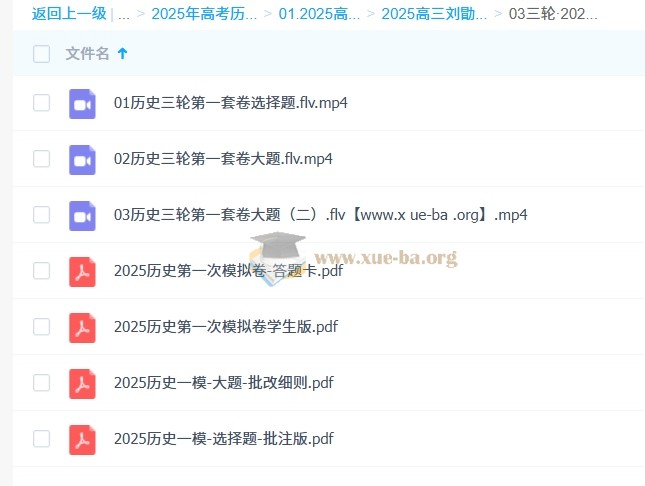Open 02历史三轮第一套卷大题.flv.mp4 video

(223, 159)
